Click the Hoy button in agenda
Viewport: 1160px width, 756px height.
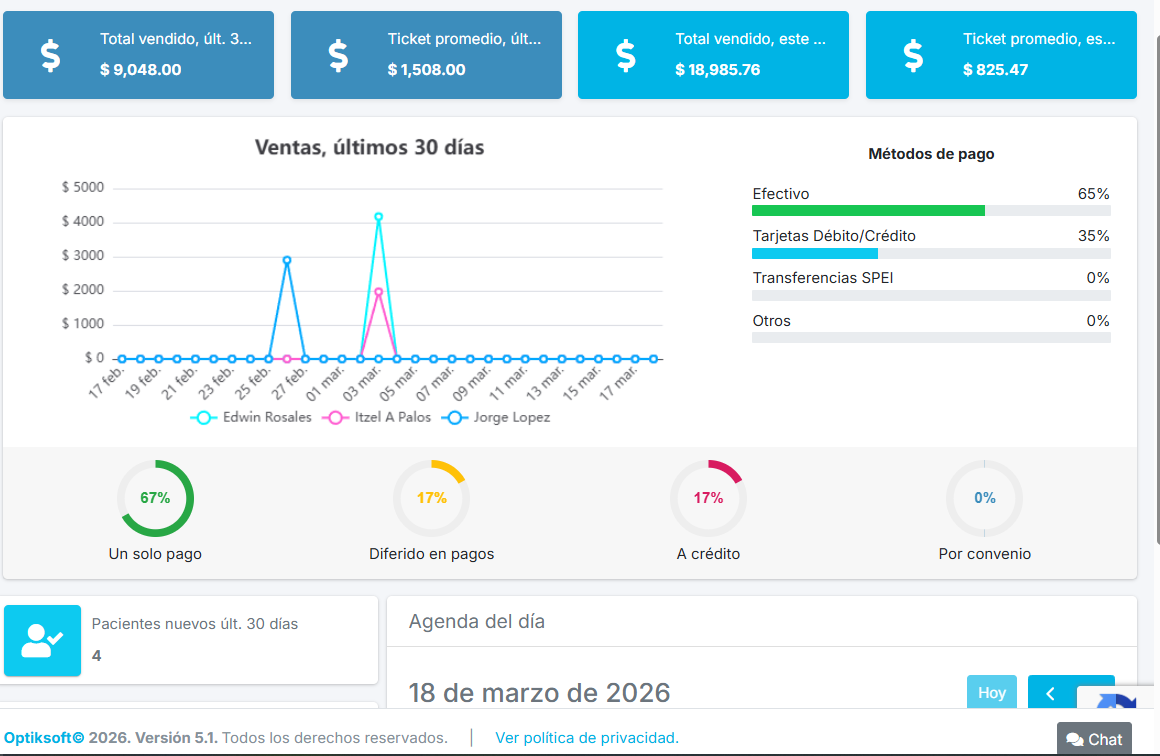pos(991,693)
